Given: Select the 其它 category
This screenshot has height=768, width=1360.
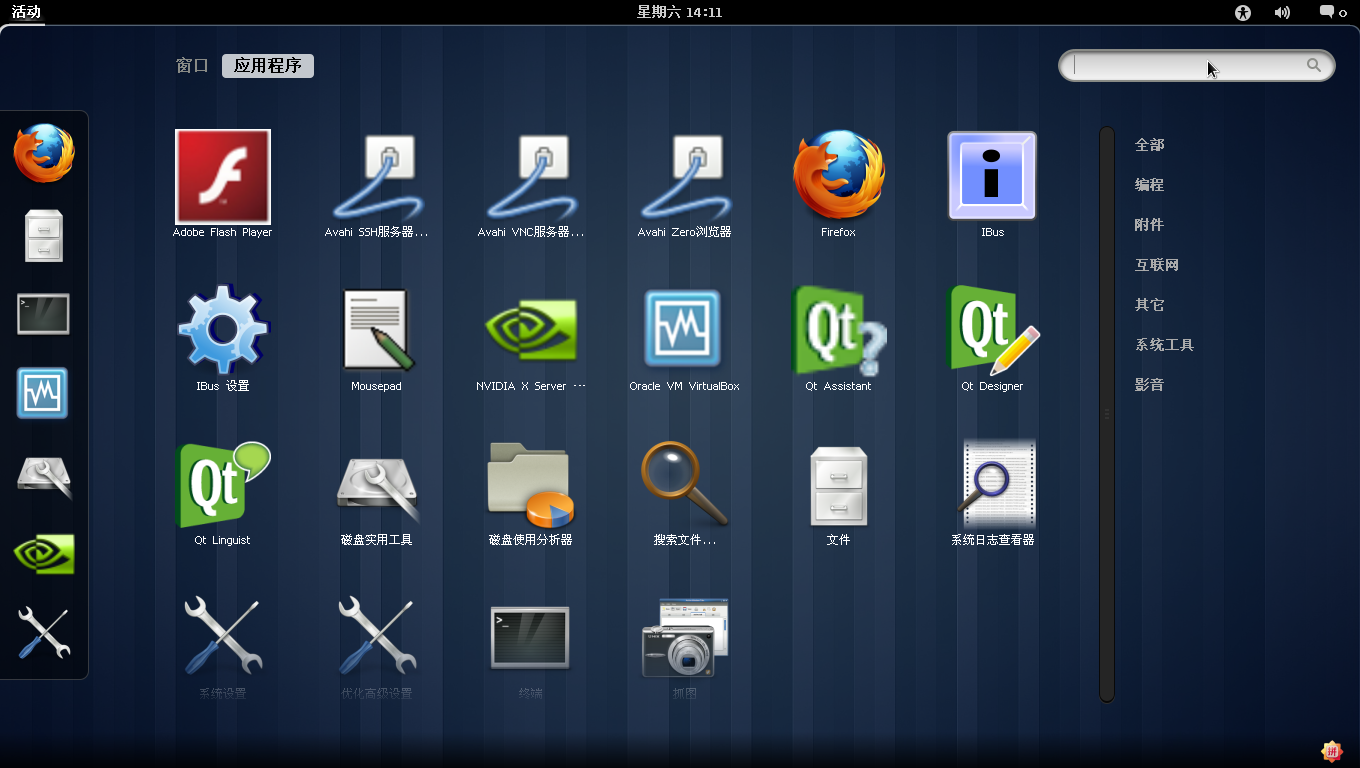Looking at the screenshot, I should pos(1149,305).
